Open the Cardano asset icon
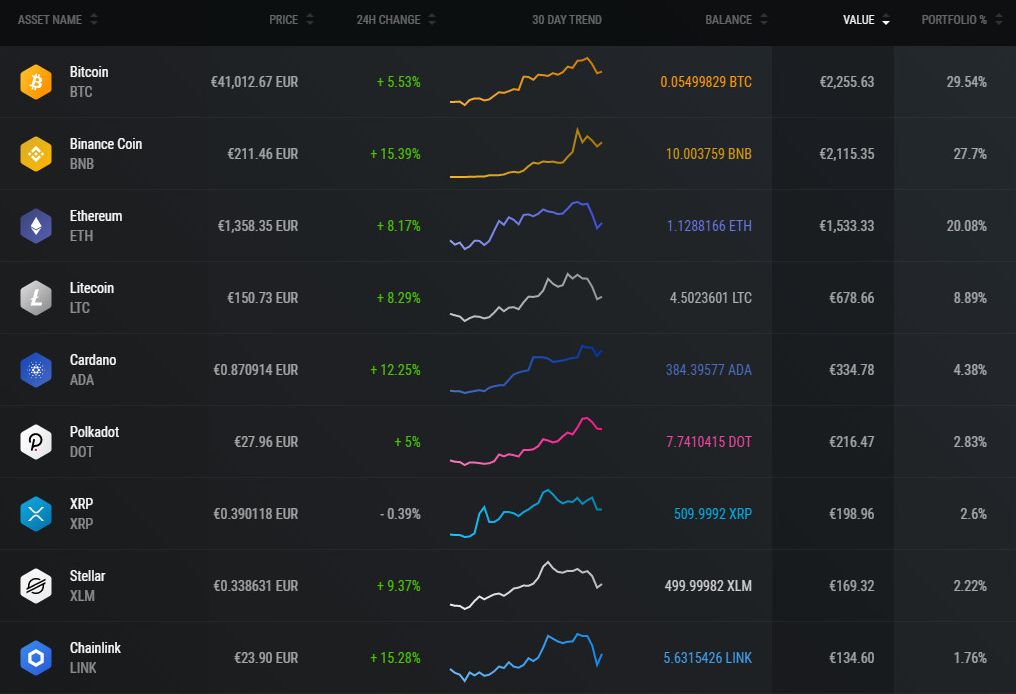The height and width of the screenshot is (694, 1016). (36, 370)
